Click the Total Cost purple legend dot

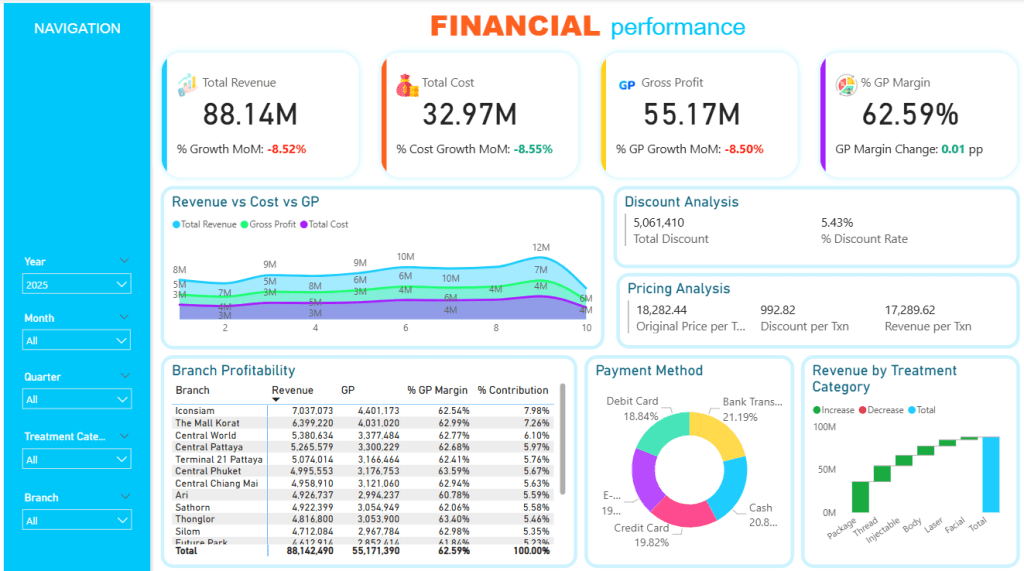point(304,225)
